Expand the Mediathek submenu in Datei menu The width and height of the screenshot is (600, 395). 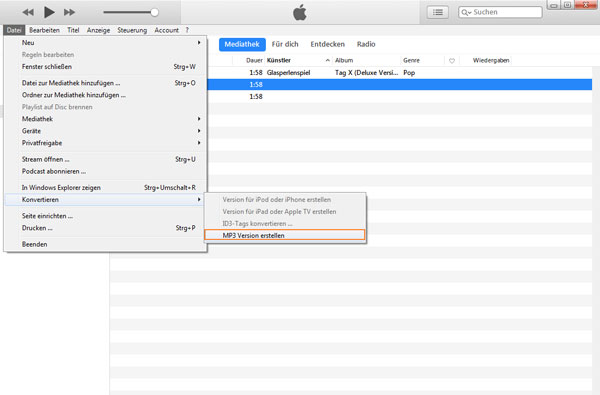(106, 119)
